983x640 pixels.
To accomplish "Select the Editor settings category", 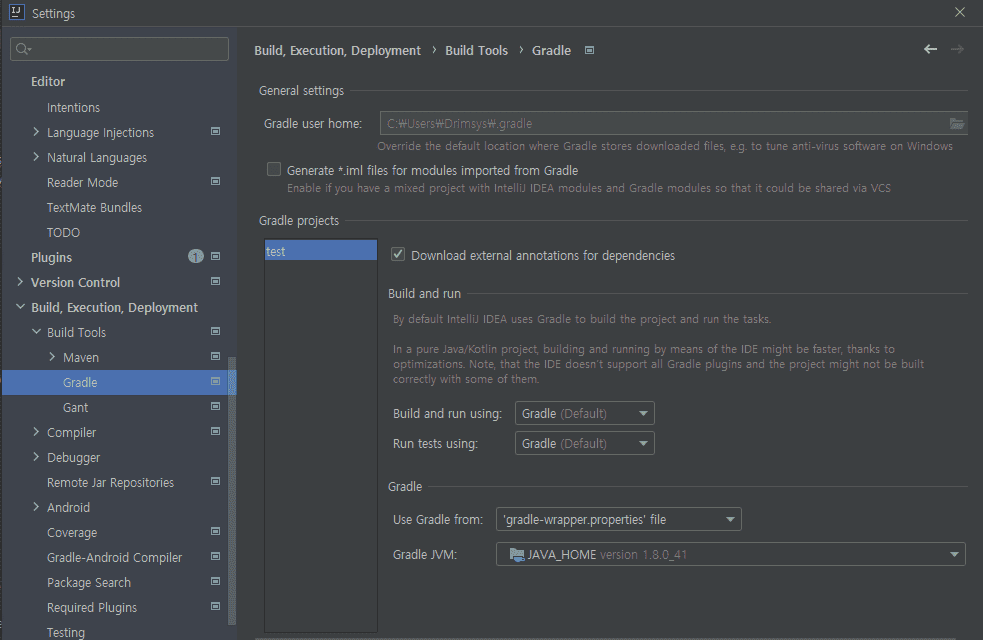I will coord(48,81).
